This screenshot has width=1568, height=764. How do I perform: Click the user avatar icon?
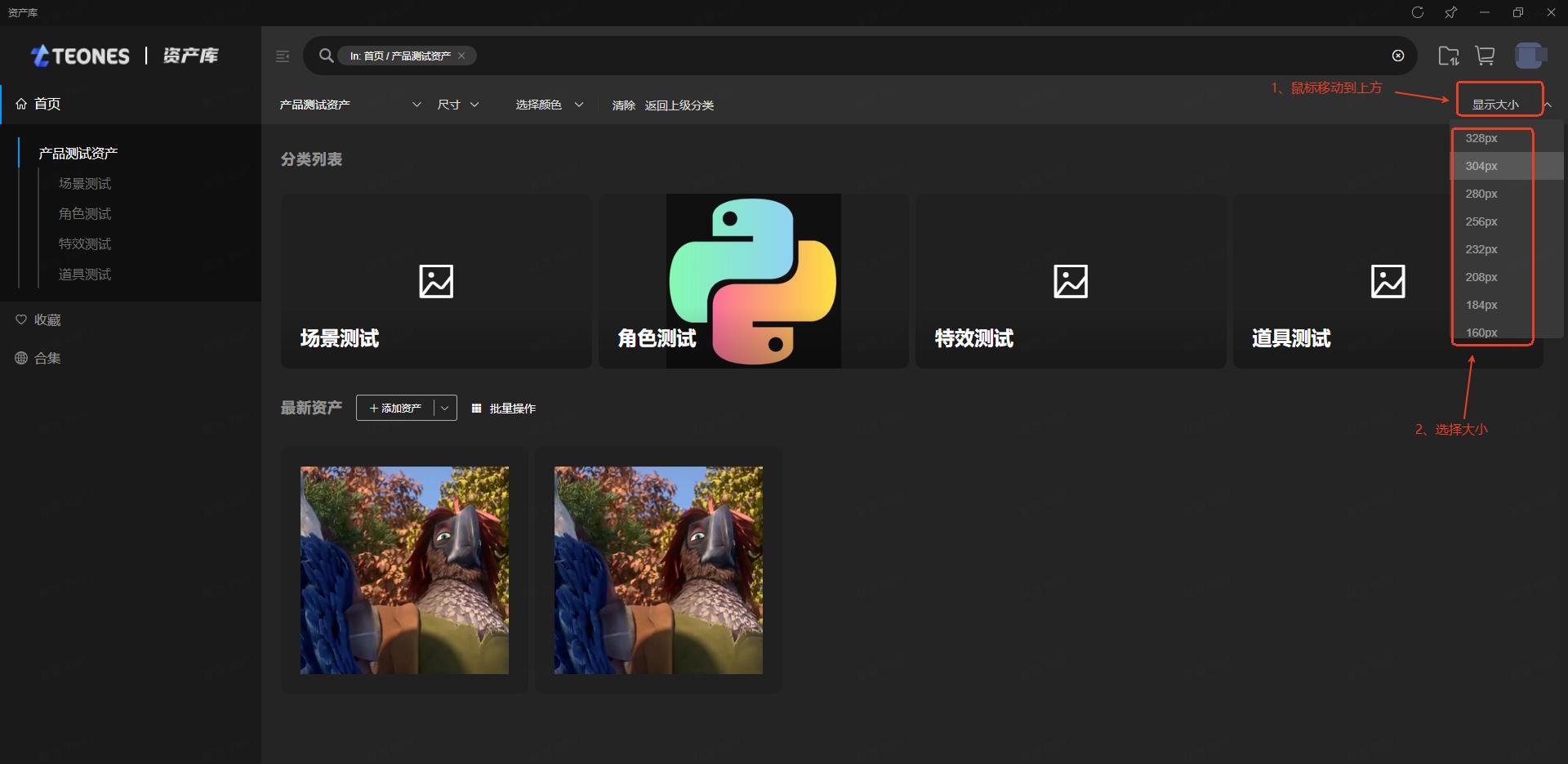(x=1529, y=56)
